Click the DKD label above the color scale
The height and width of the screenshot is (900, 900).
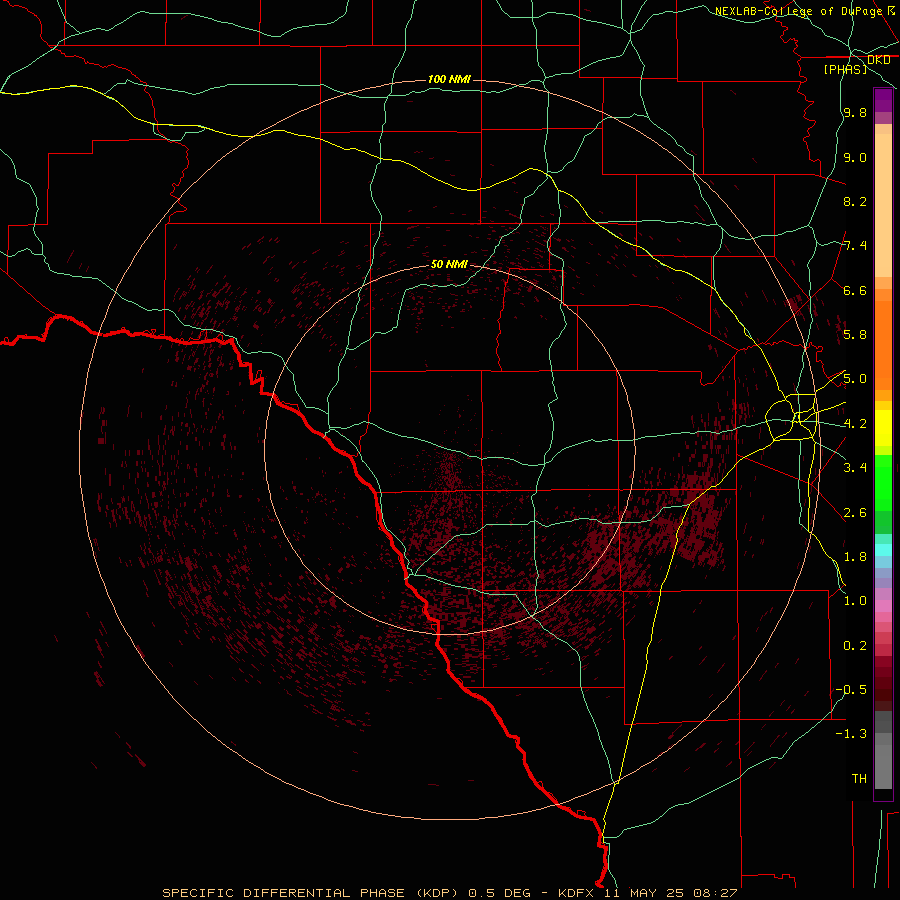[879, 60]
